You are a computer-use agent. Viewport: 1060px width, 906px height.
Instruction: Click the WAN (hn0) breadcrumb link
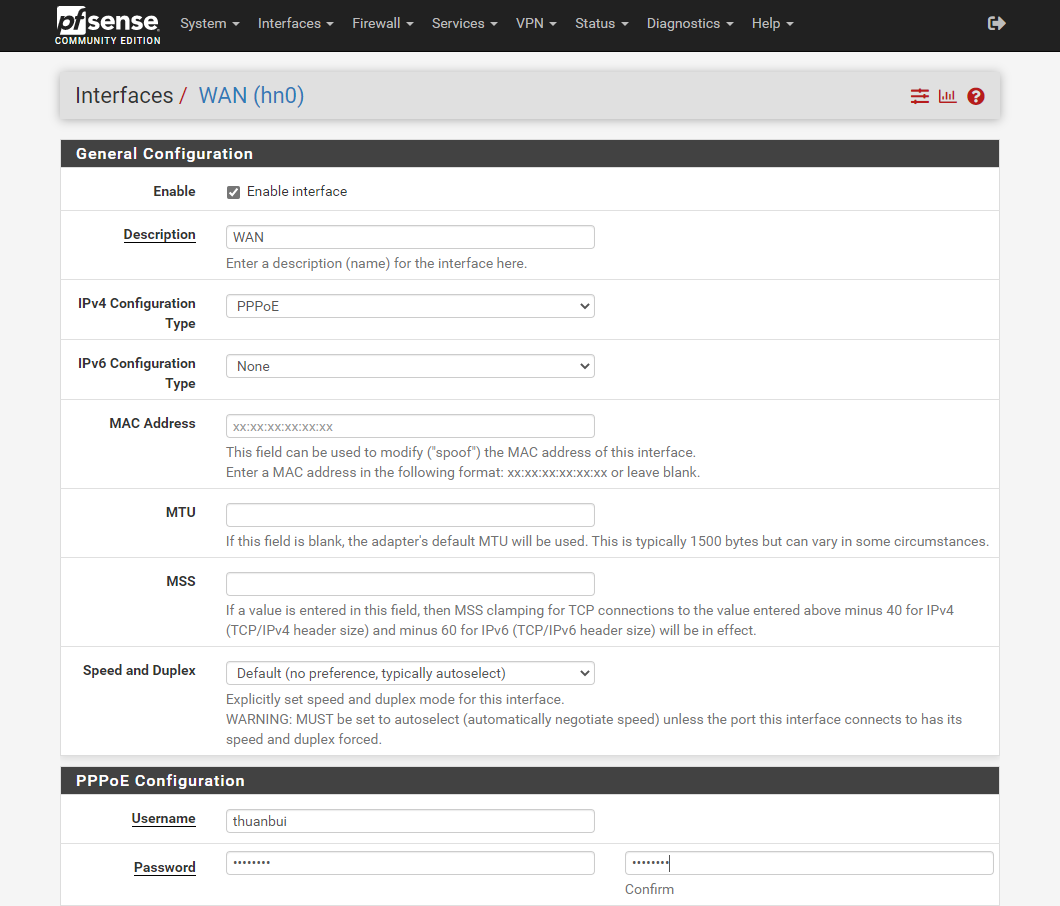(x=251, y=96)
